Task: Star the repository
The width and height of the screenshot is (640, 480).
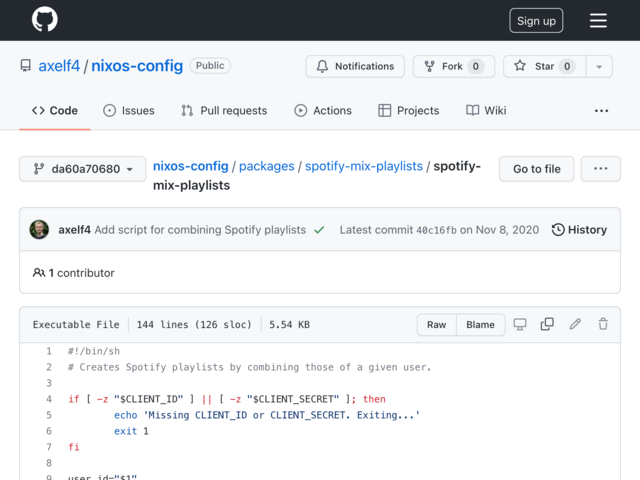Action: click(x=544, y=66)
